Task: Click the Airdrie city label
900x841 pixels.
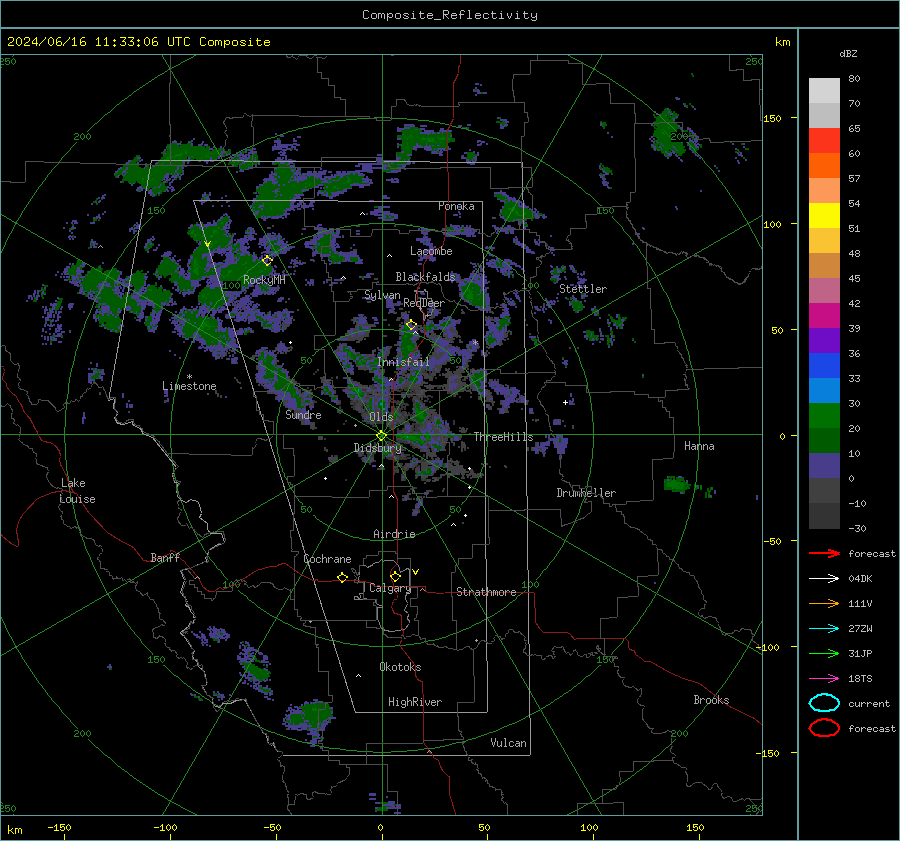Action: (394, 534)
